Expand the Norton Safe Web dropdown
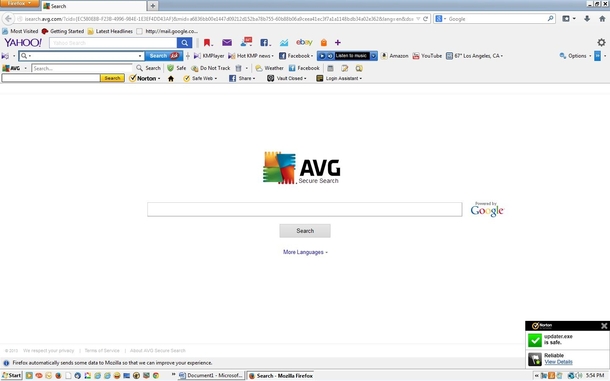The width and height of the screenshot is (610, 381). pos(200,79)
